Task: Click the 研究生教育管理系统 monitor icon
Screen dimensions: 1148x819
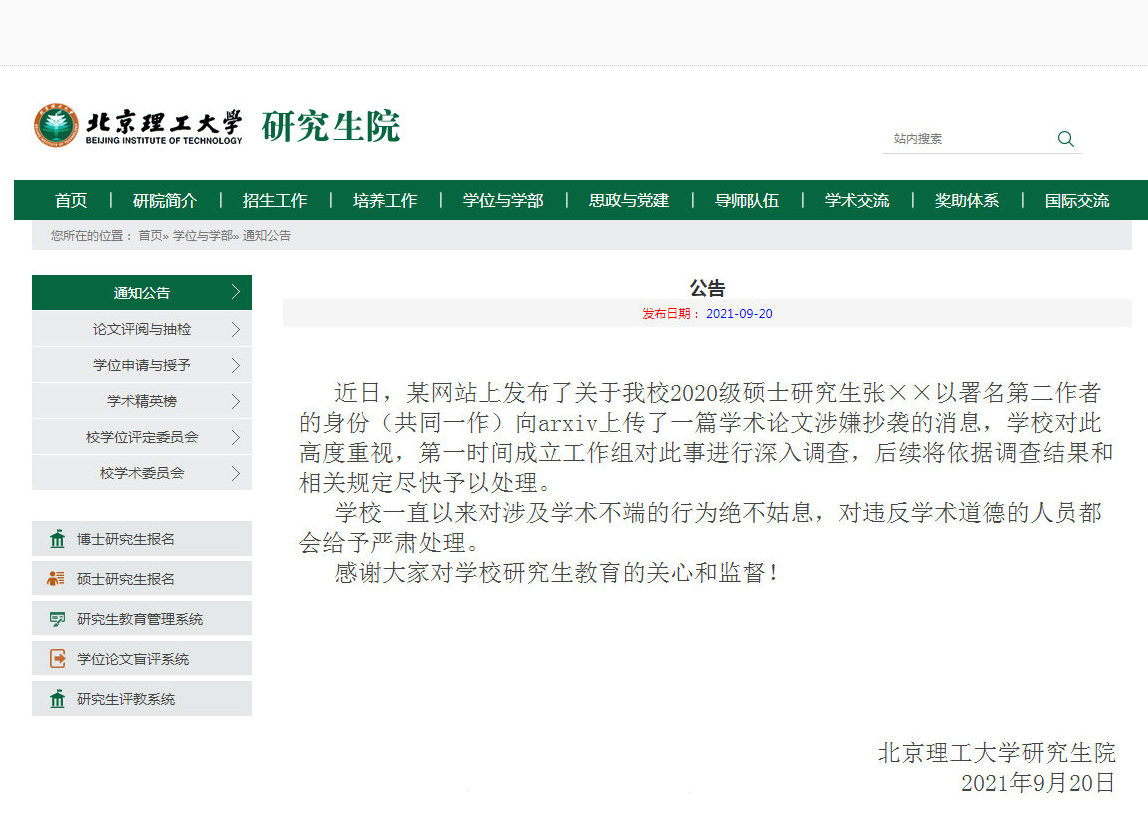Action: coord(57,619)
